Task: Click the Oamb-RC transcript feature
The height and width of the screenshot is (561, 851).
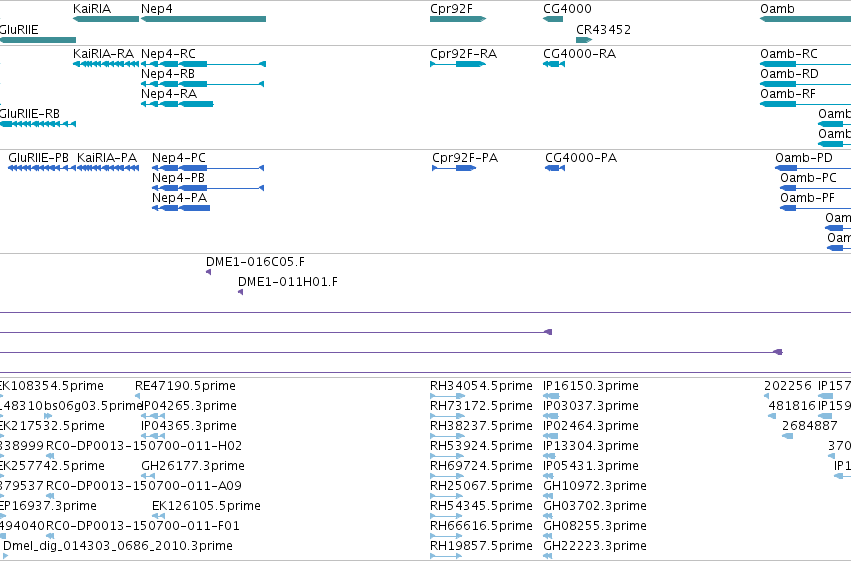Action: pos(805,64)
